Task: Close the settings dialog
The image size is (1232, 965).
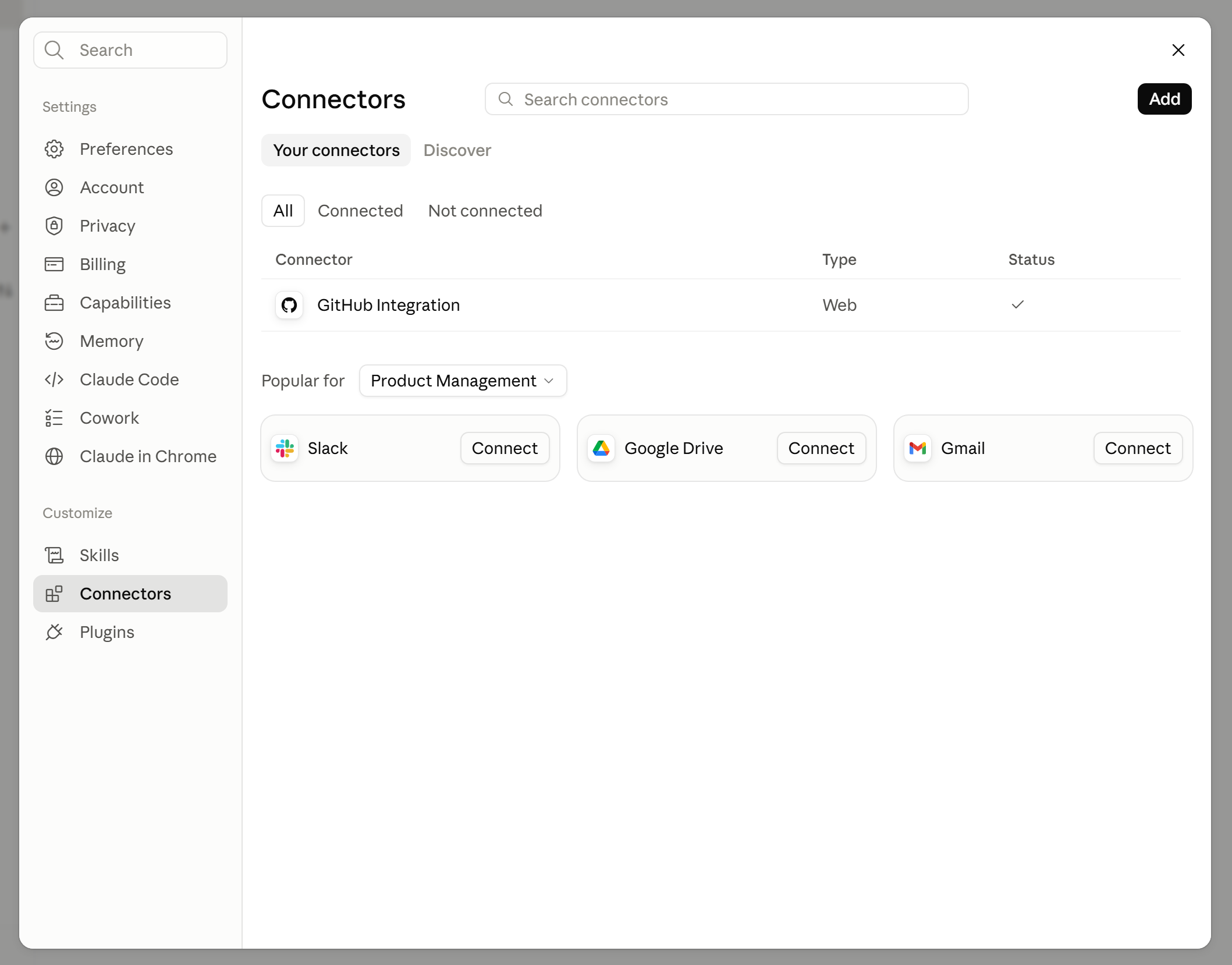Action: point(1178,50)
